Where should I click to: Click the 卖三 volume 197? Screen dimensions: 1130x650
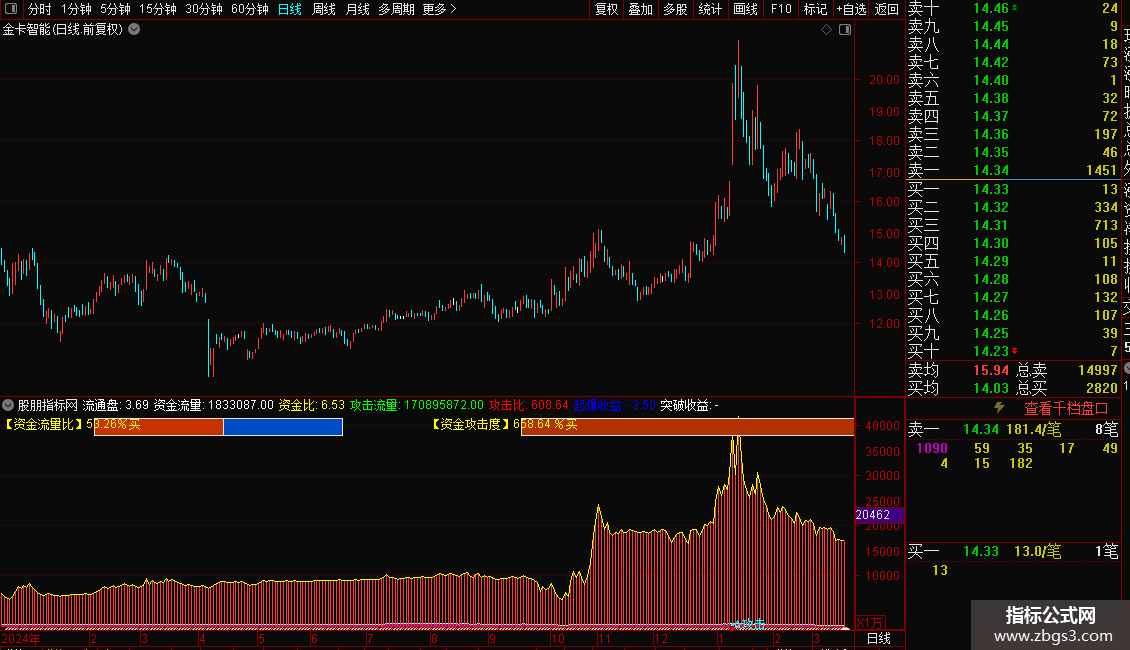tap(1105, 134)
